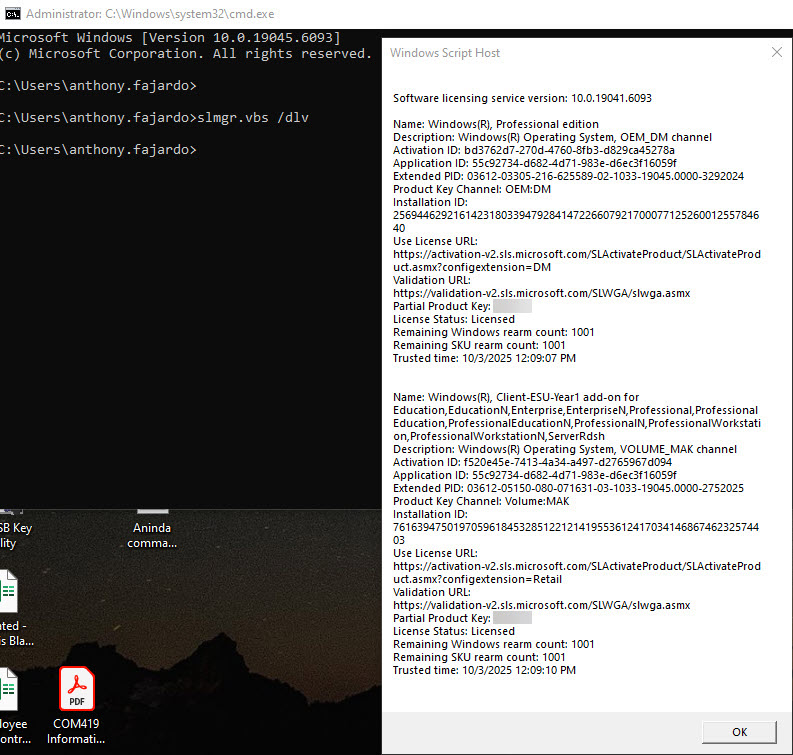This screenshot has width=793, height=755.
Task: Click 'Trusted time: 10/3/2025 12:09:07 PM'
Action: pyautogui.click(x=484, y=358)
